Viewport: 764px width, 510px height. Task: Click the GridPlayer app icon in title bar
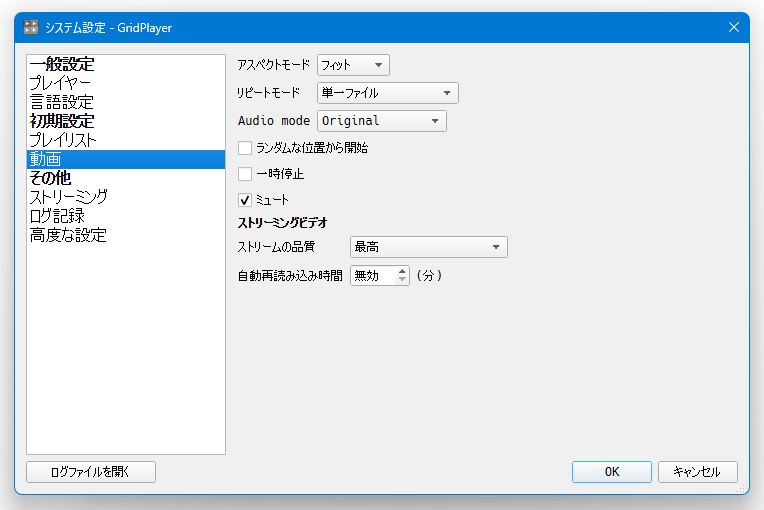(31, 27)
